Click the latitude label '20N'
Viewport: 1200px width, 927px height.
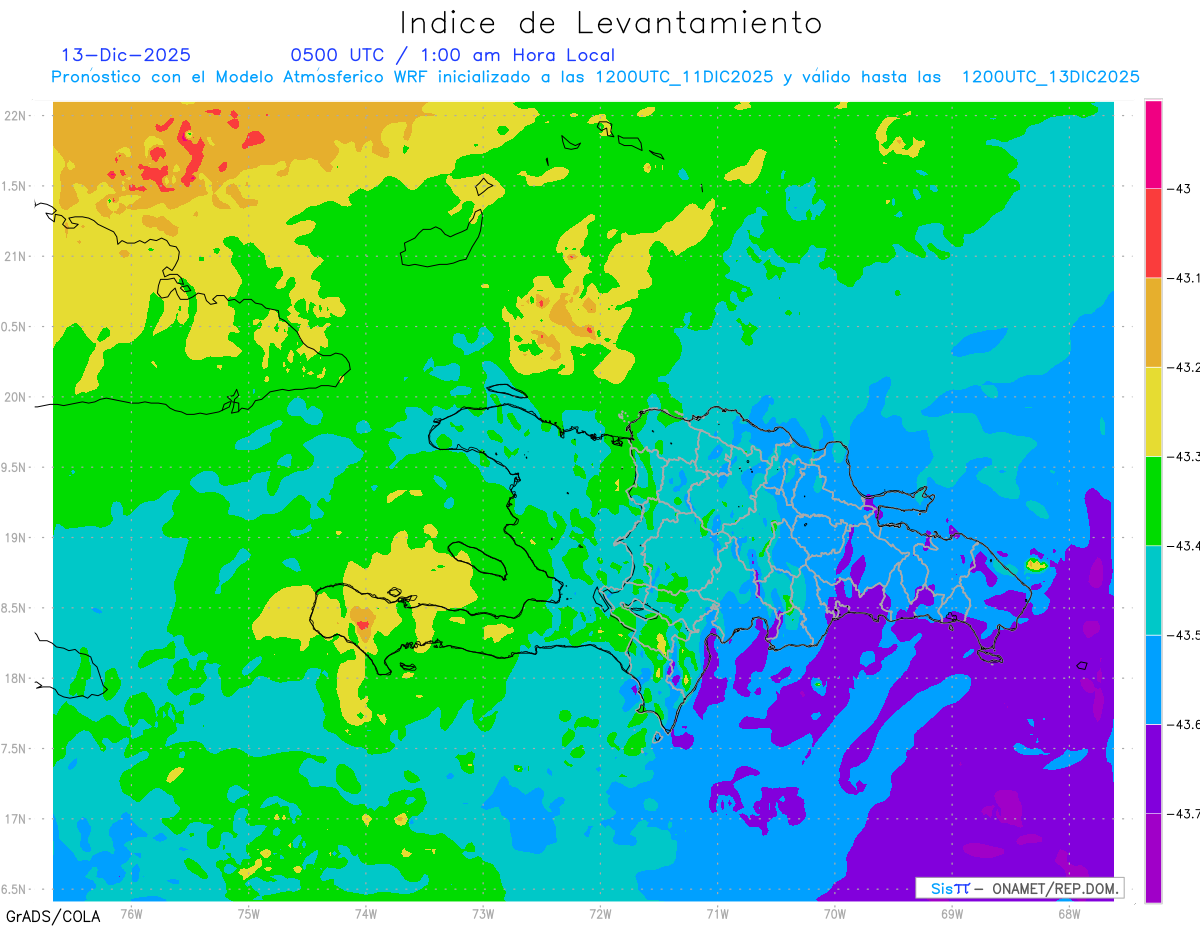coord(16,397)
